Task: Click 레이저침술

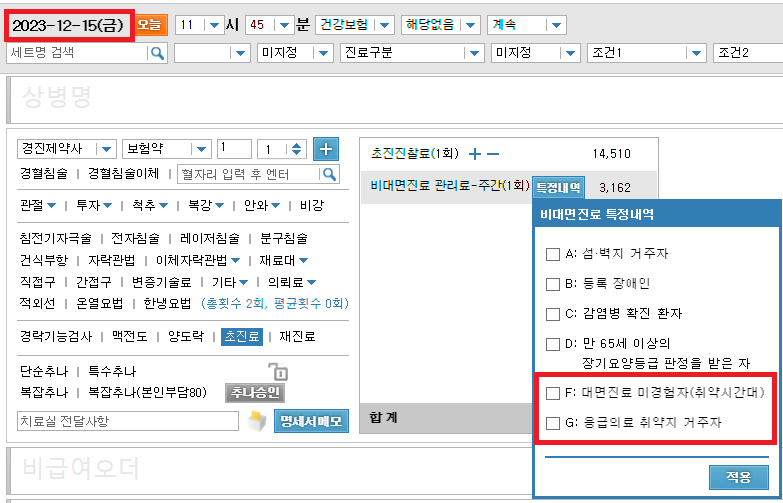Action: (x=210, y=238)
